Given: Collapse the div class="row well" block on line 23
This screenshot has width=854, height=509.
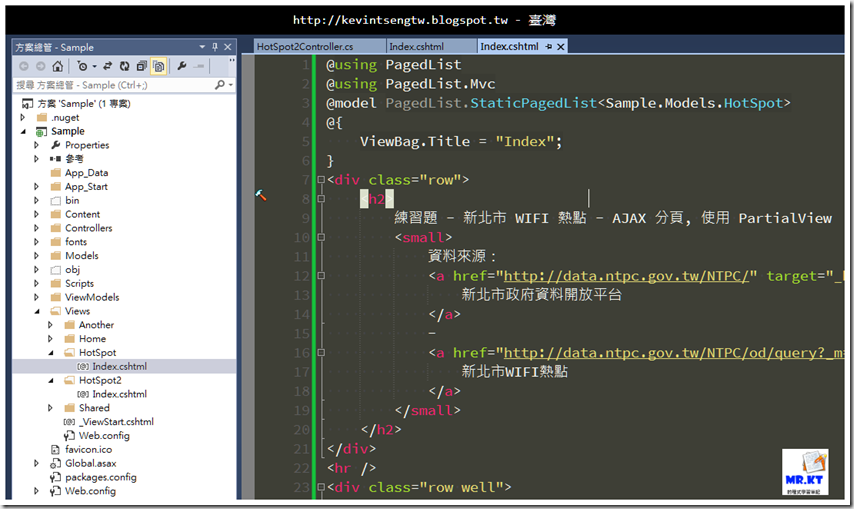Looking at the screenshot, I should coord(321,487).
